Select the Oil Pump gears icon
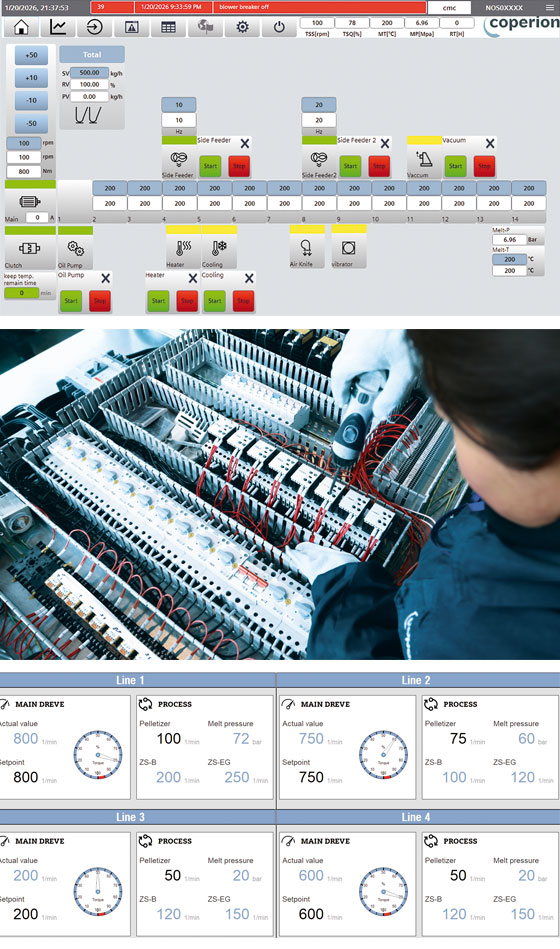560x949 pixels. (76, 248)
